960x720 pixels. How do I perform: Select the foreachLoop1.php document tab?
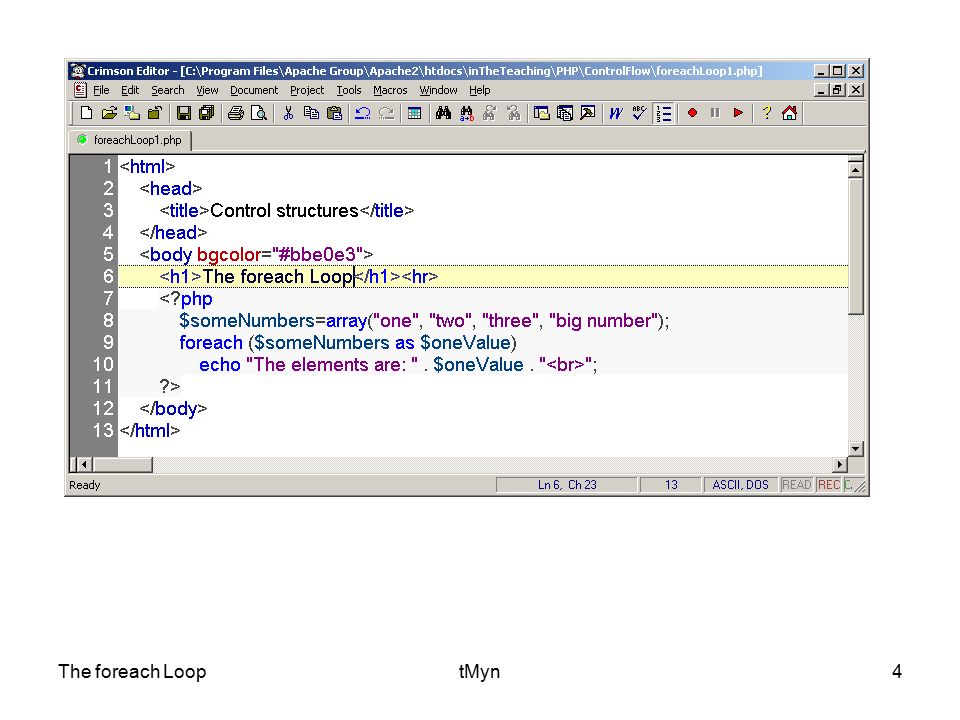point(131,140)
